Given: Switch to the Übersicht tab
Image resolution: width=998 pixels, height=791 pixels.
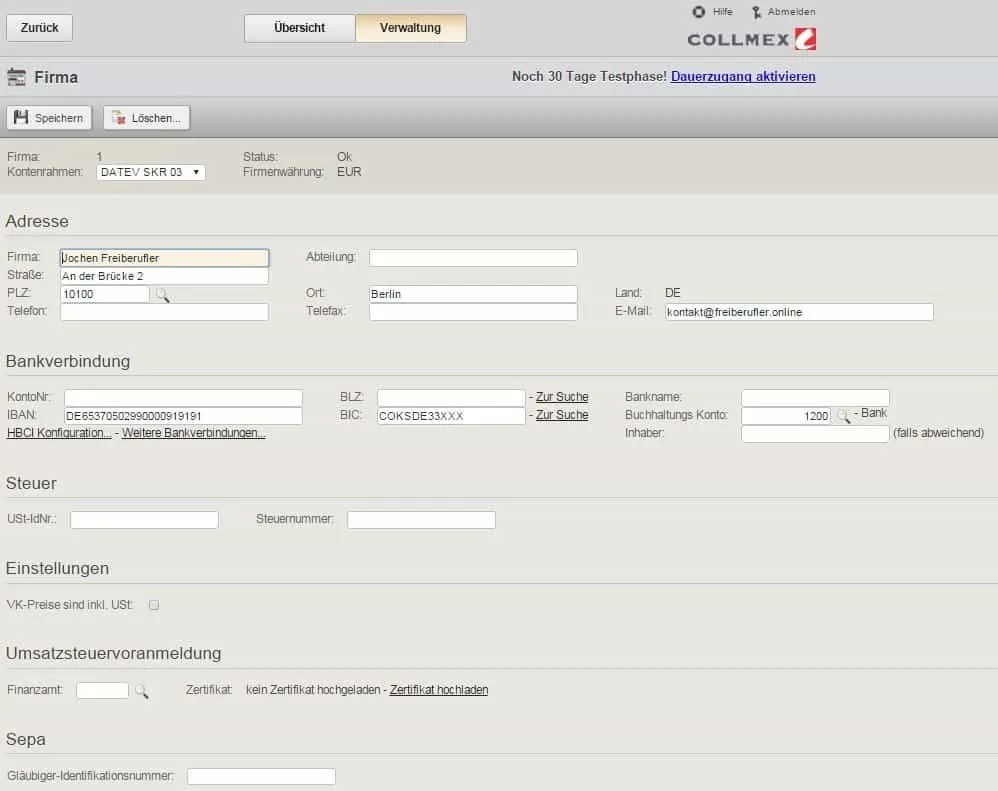Looking at the screenshot, I should 299,28.
